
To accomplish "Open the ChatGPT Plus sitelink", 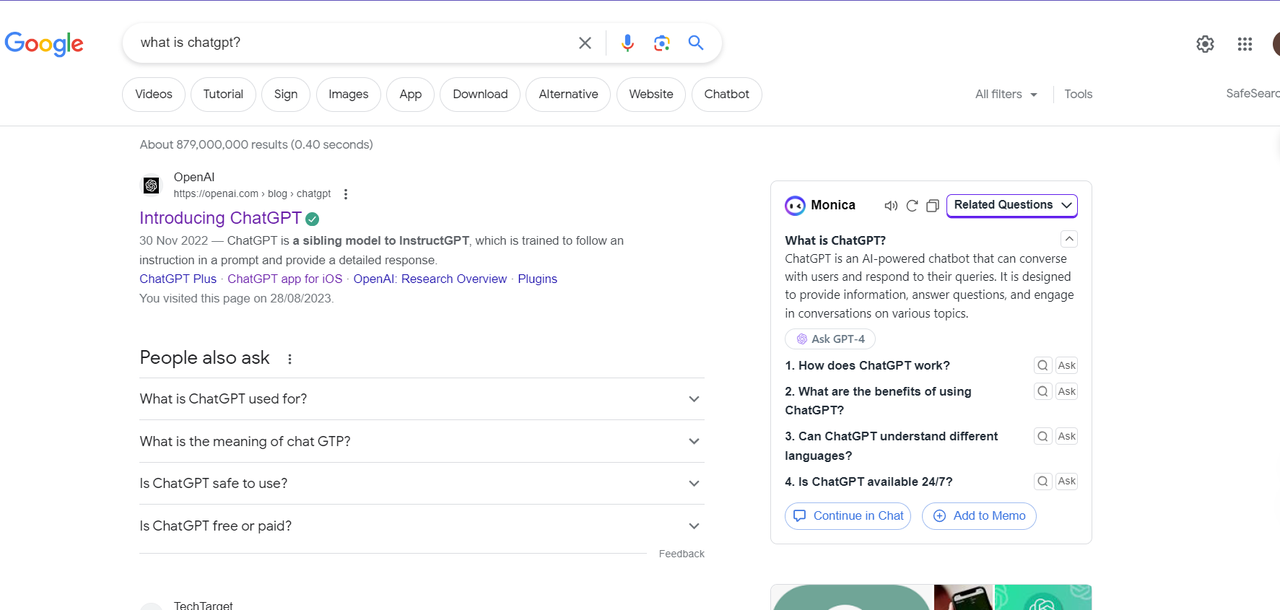I will [x=178, y=279].
